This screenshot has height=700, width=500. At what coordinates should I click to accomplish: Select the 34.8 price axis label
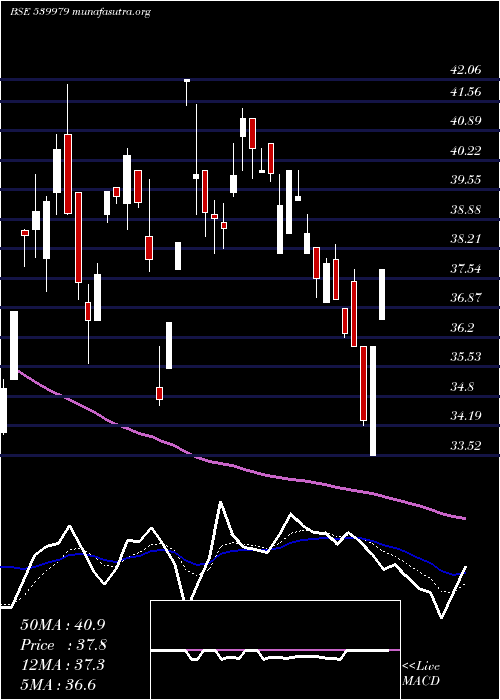coord(462,387)
